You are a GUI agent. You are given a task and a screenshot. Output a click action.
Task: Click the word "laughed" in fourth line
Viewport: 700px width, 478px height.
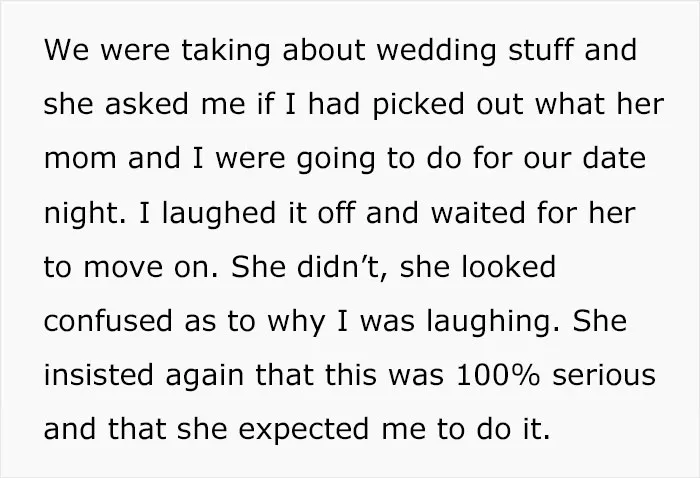point(219,215)
